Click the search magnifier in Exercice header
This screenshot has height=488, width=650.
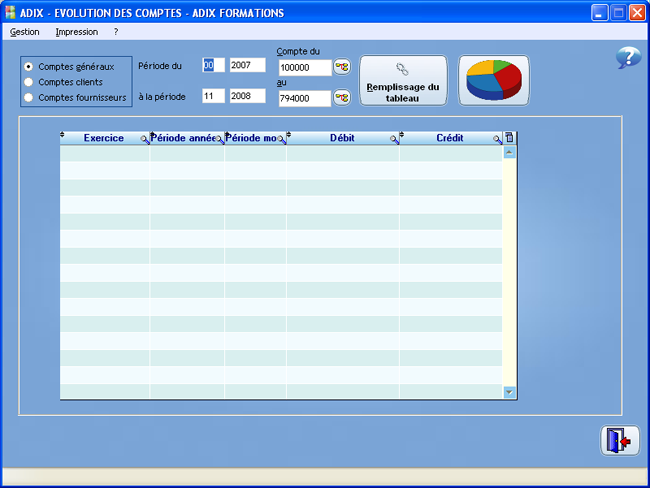tap(144, 140)
